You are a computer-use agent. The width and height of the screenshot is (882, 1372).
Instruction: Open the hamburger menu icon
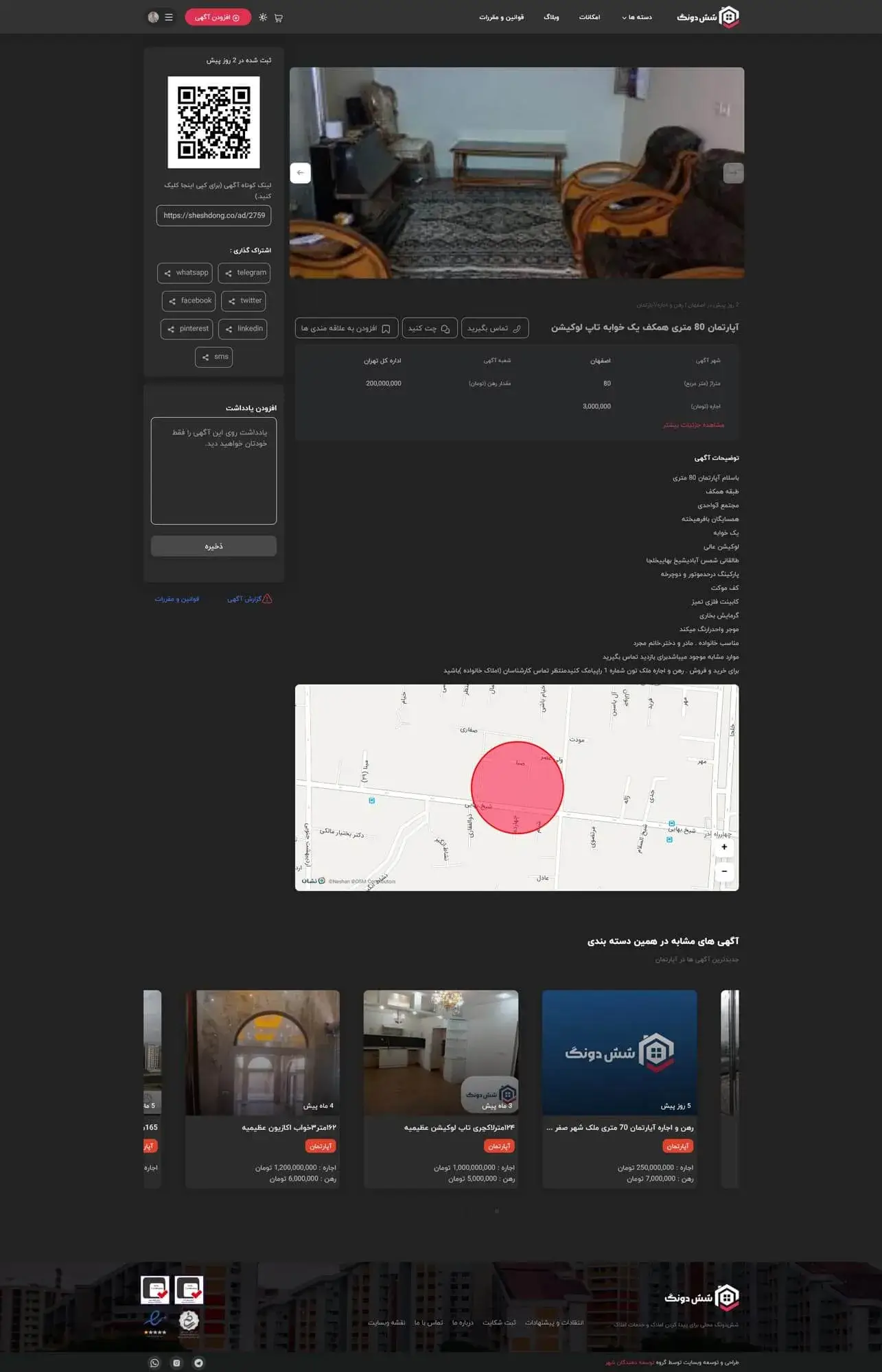169,17
